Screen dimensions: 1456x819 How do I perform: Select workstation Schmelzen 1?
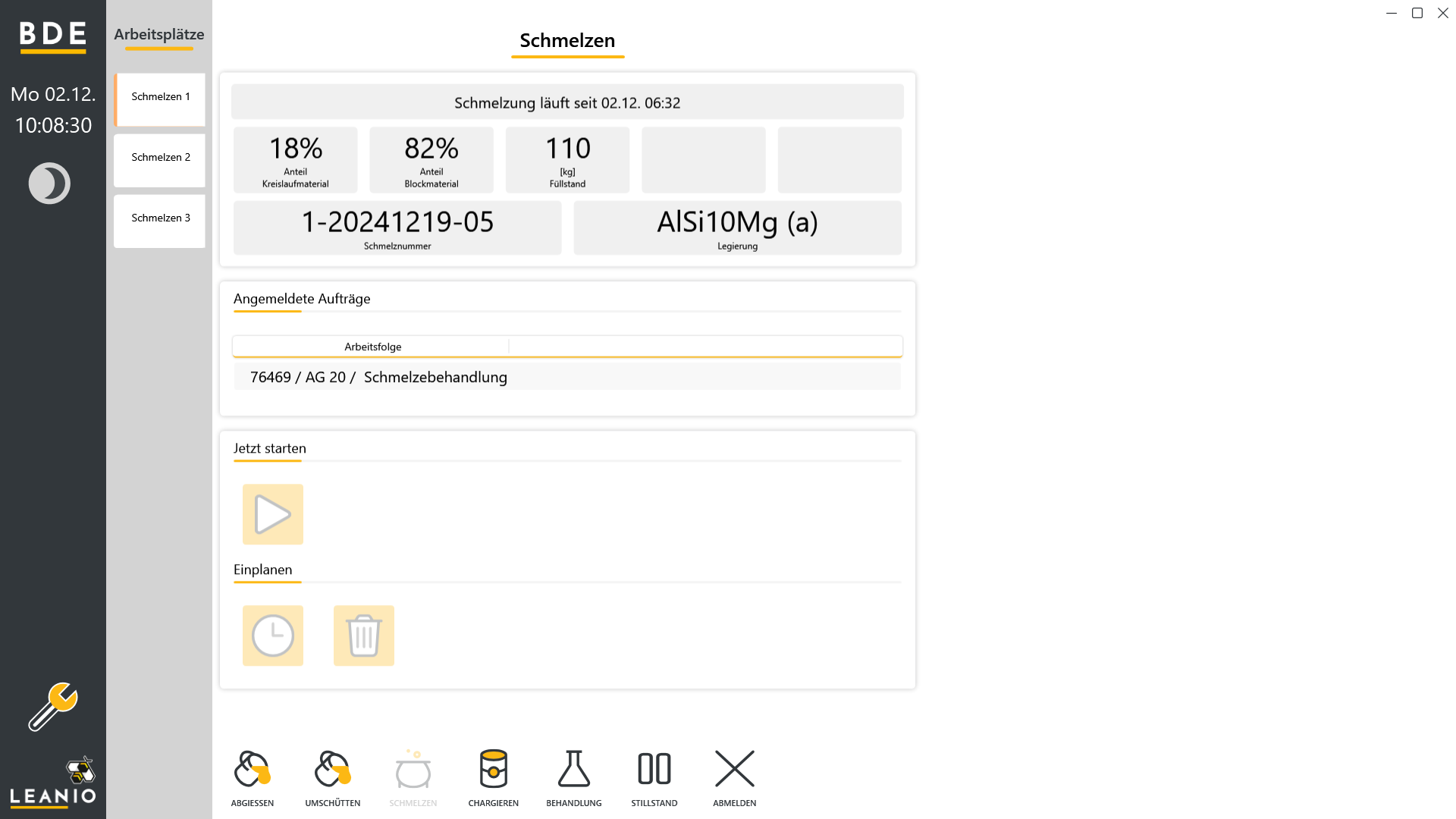(x=159, y=99)
